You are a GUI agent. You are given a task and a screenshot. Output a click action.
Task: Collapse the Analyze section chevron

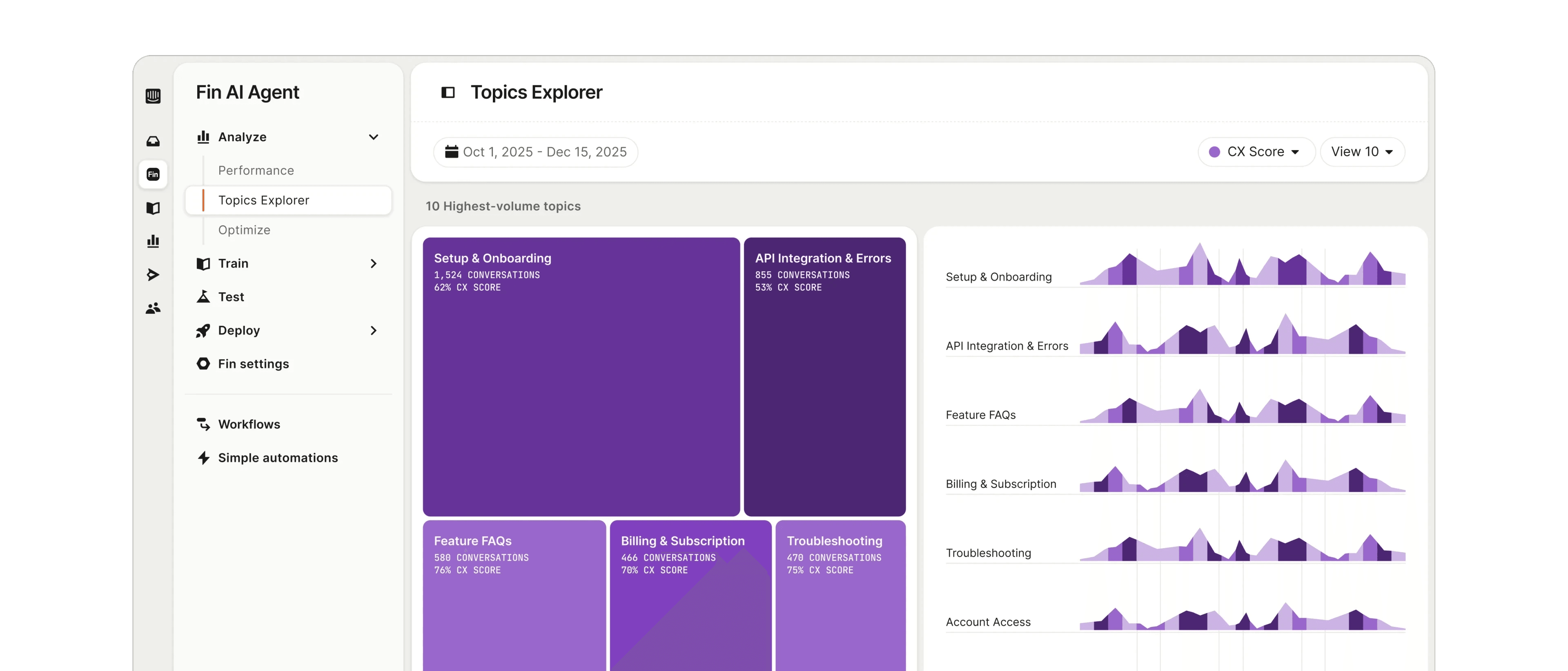click(x=374, y=137)
